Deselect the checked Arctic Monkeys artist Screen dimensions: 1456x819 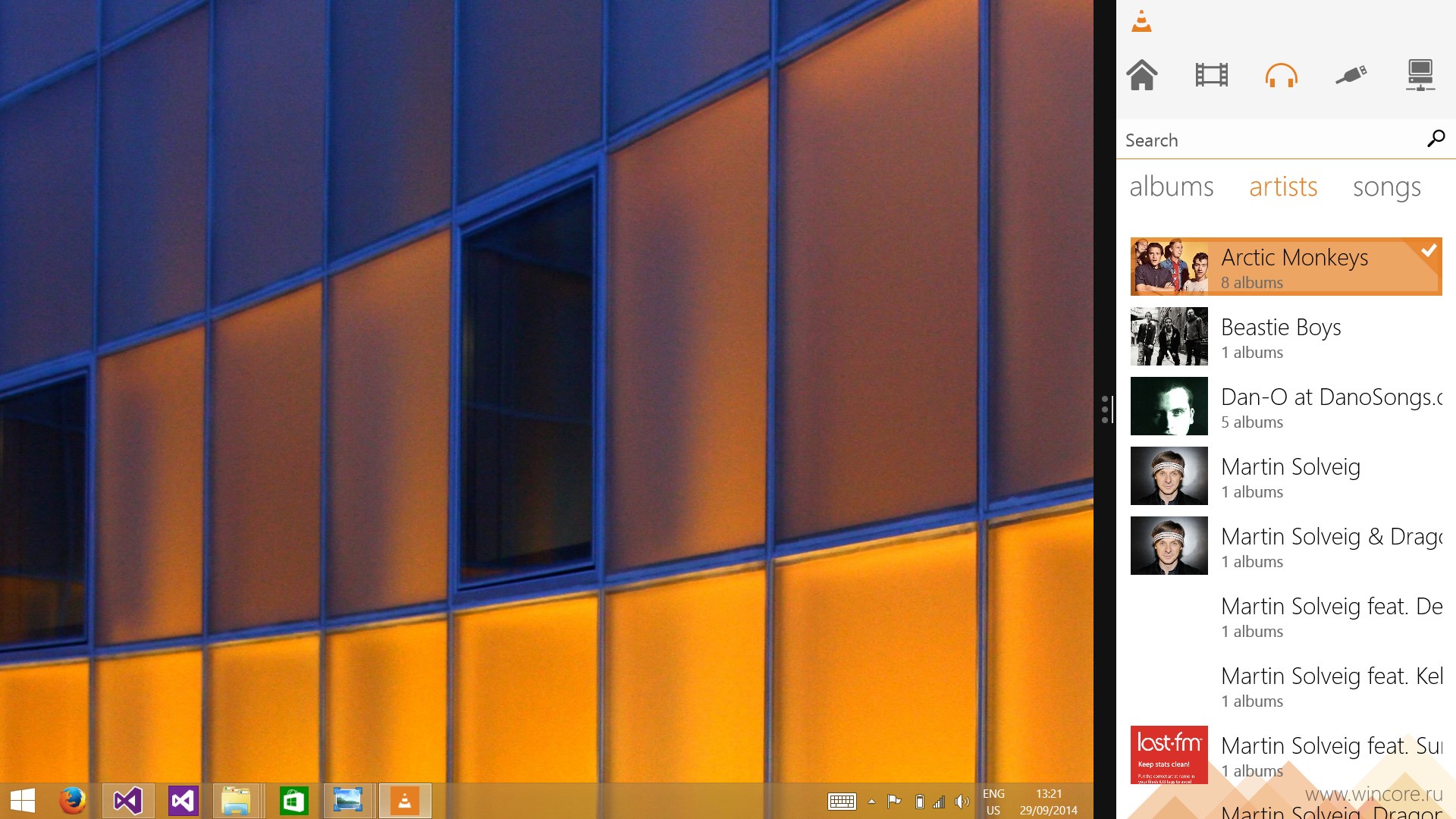coord(1286,267)
